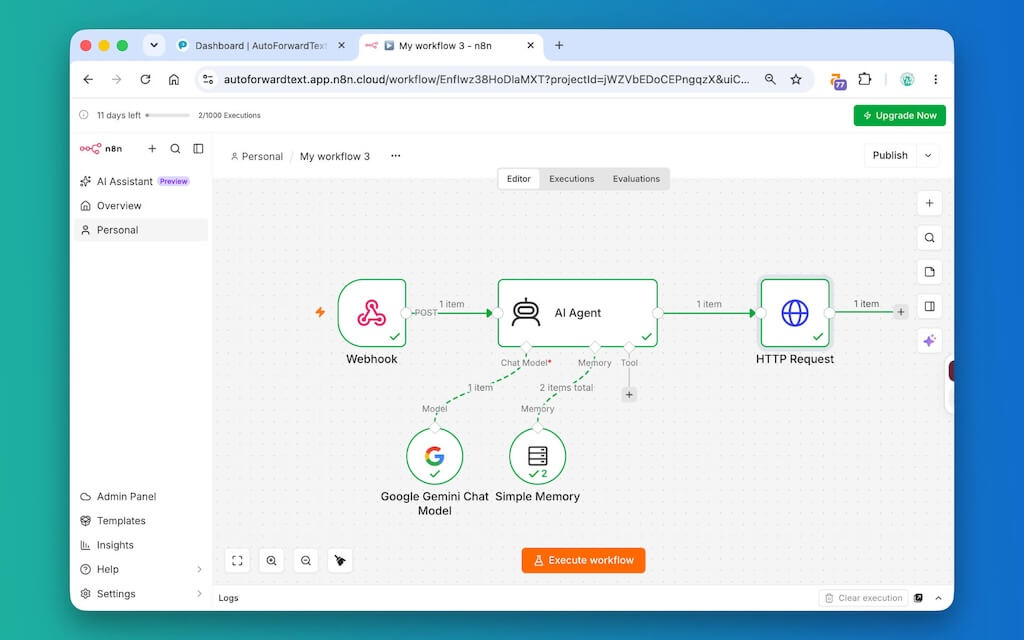Click Upgrade Now button
Screen dimensions: 1024x640
(x=899, y=116)
